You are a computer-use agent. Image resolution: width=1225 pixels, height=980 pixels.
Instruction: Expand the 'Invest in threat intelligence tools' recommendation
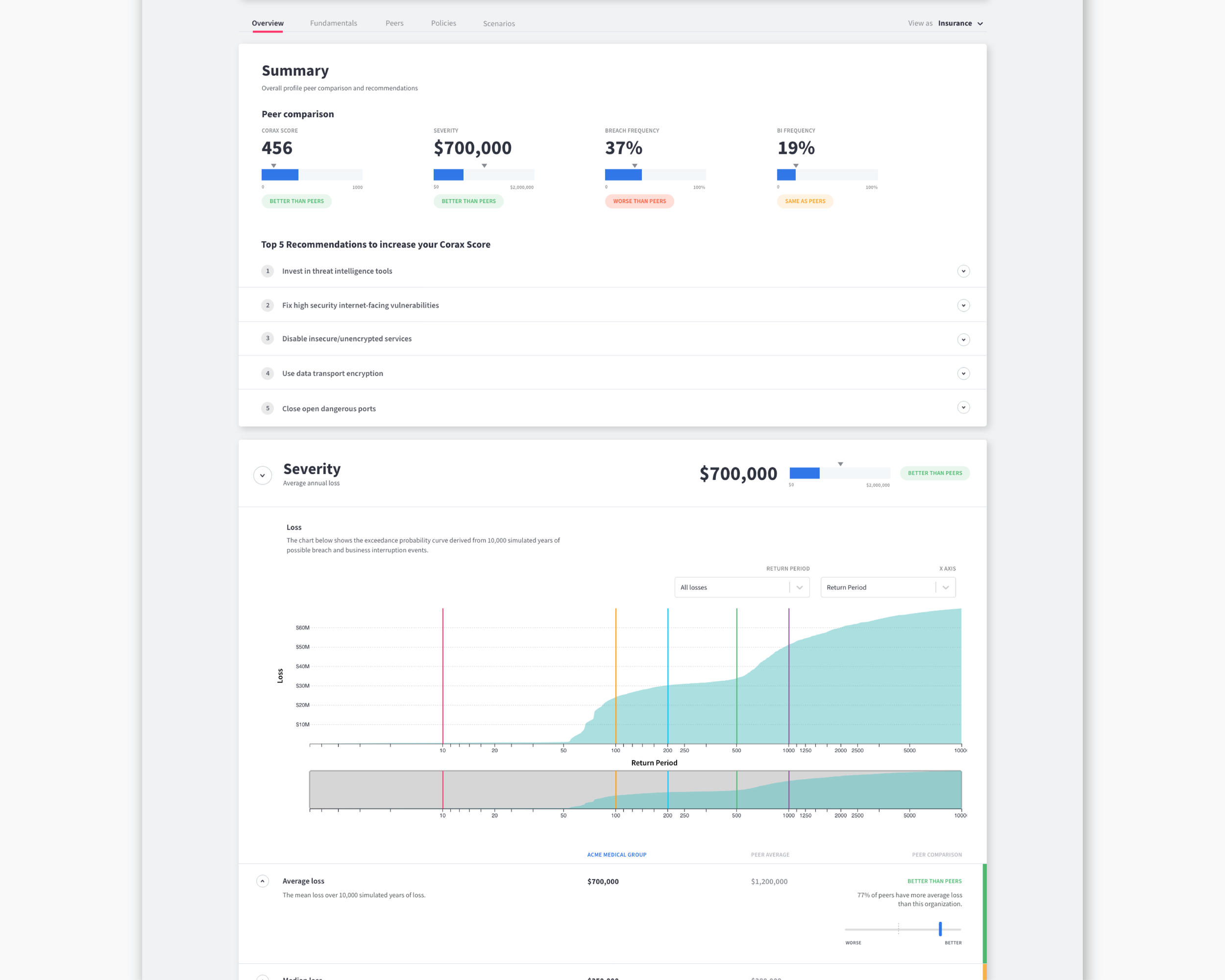point(963,271)
